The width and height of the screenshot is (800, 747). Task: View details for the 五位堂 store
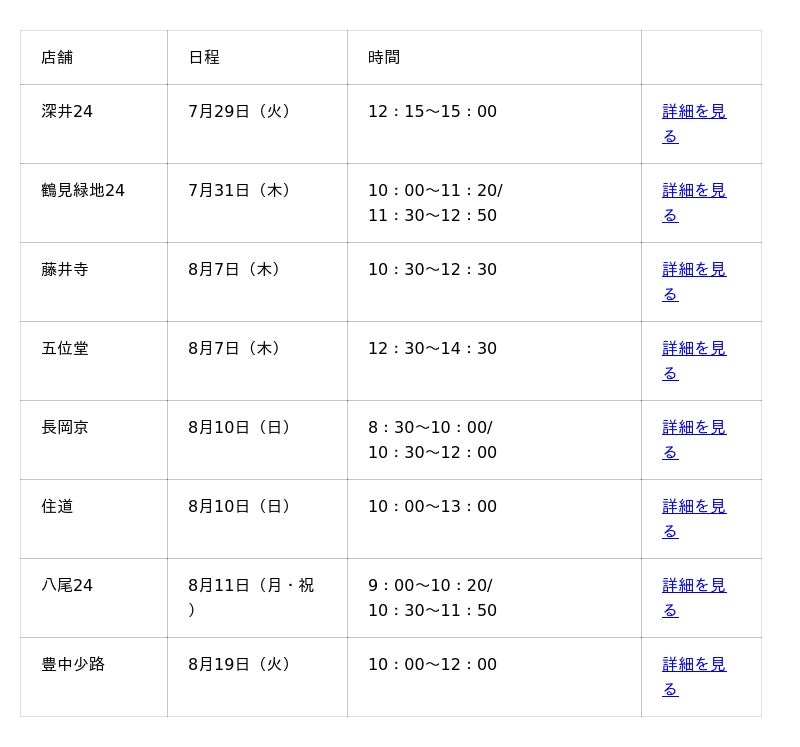[693, 349]
